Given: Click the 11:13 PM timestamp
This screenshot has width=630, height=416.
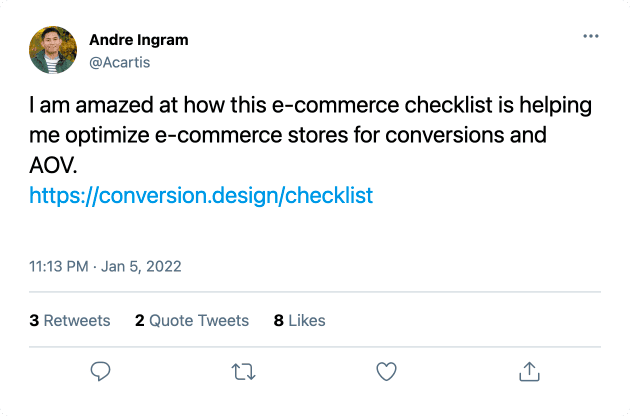Looking at the screenshot, I should pyautogui.click(x=59, y=266).
